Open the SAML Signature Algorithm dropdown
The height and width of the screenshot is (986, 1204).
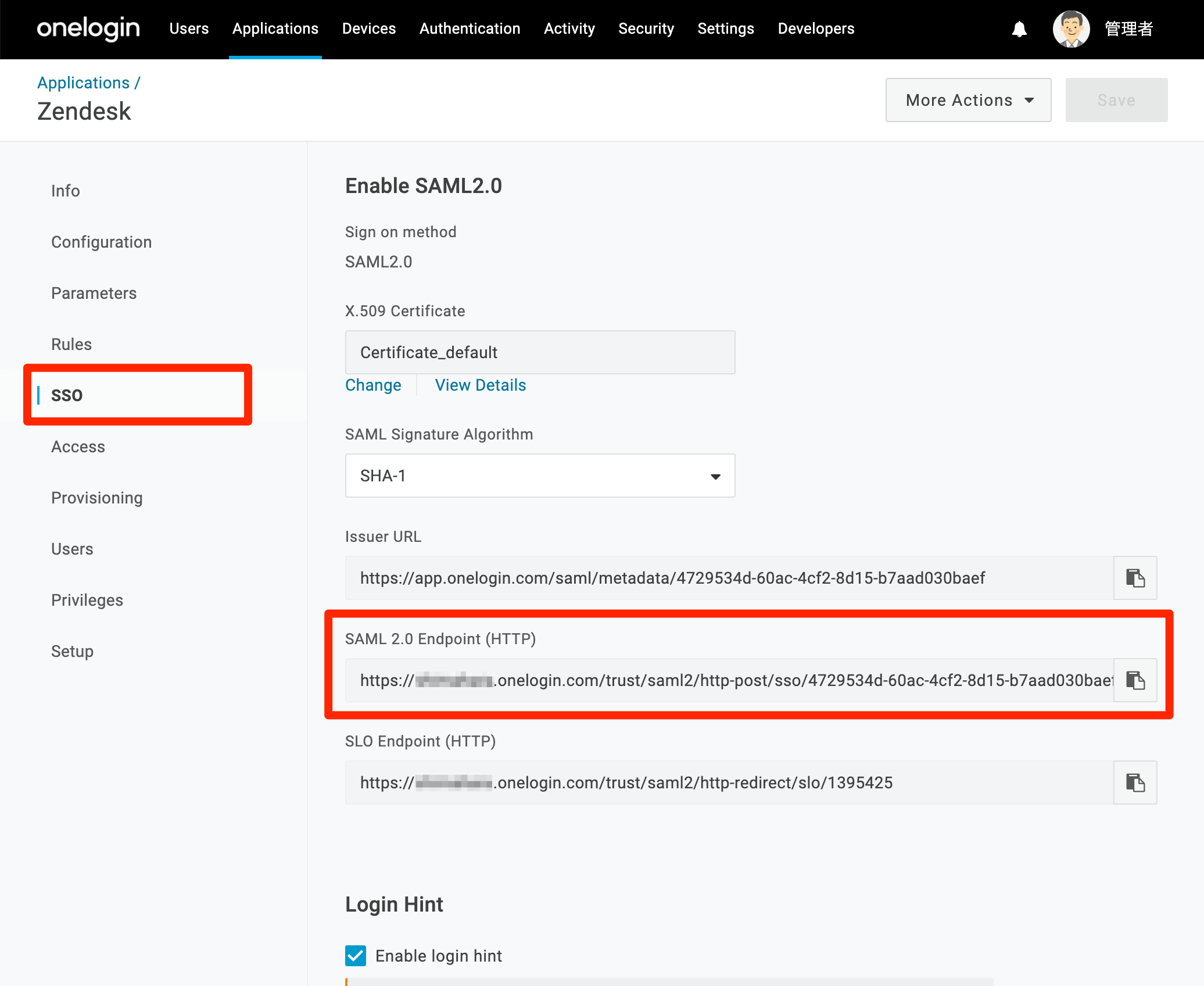point(540,476)
